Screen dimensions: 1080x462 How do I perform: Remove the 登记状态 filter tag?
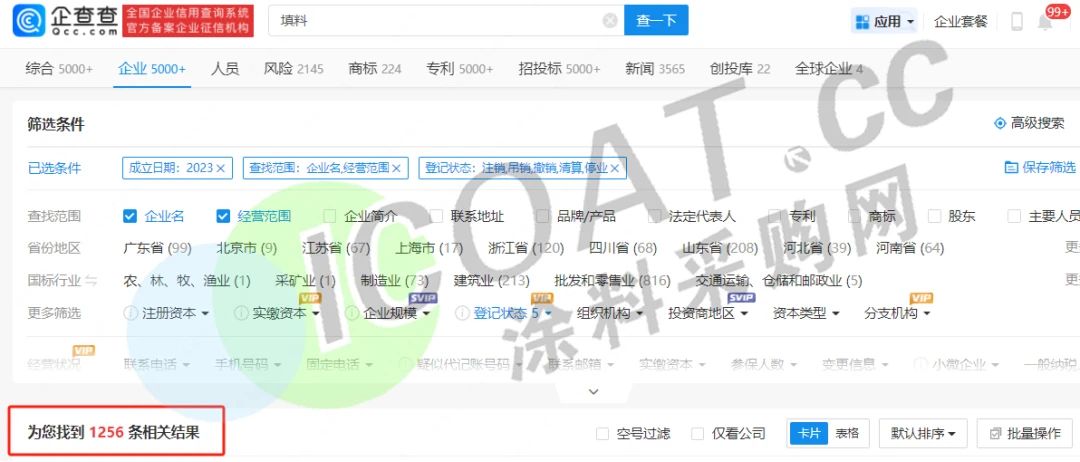tap(615, 168)
